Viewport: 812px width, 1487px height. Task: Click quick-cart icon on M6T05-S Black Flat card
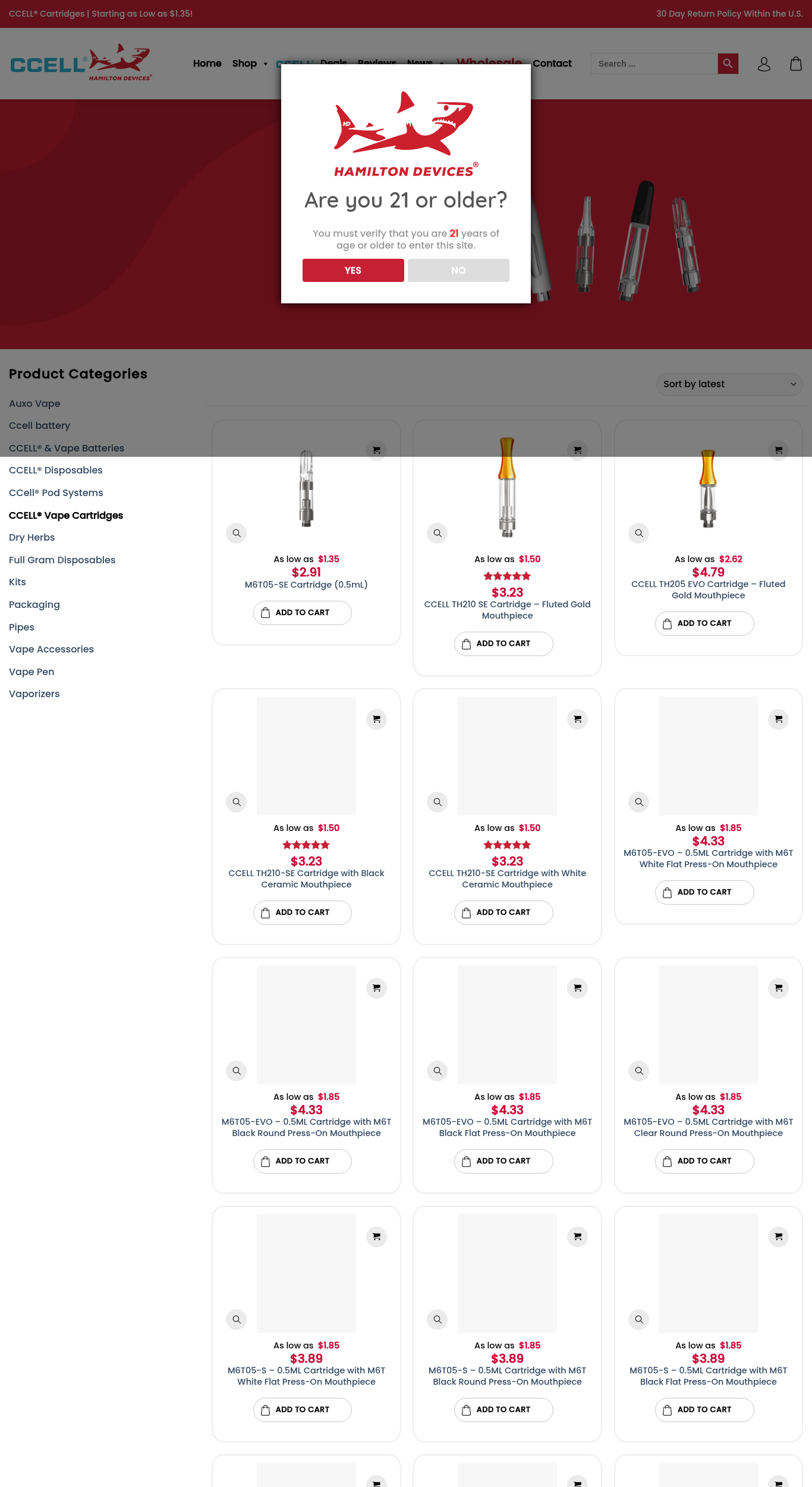778,1237
